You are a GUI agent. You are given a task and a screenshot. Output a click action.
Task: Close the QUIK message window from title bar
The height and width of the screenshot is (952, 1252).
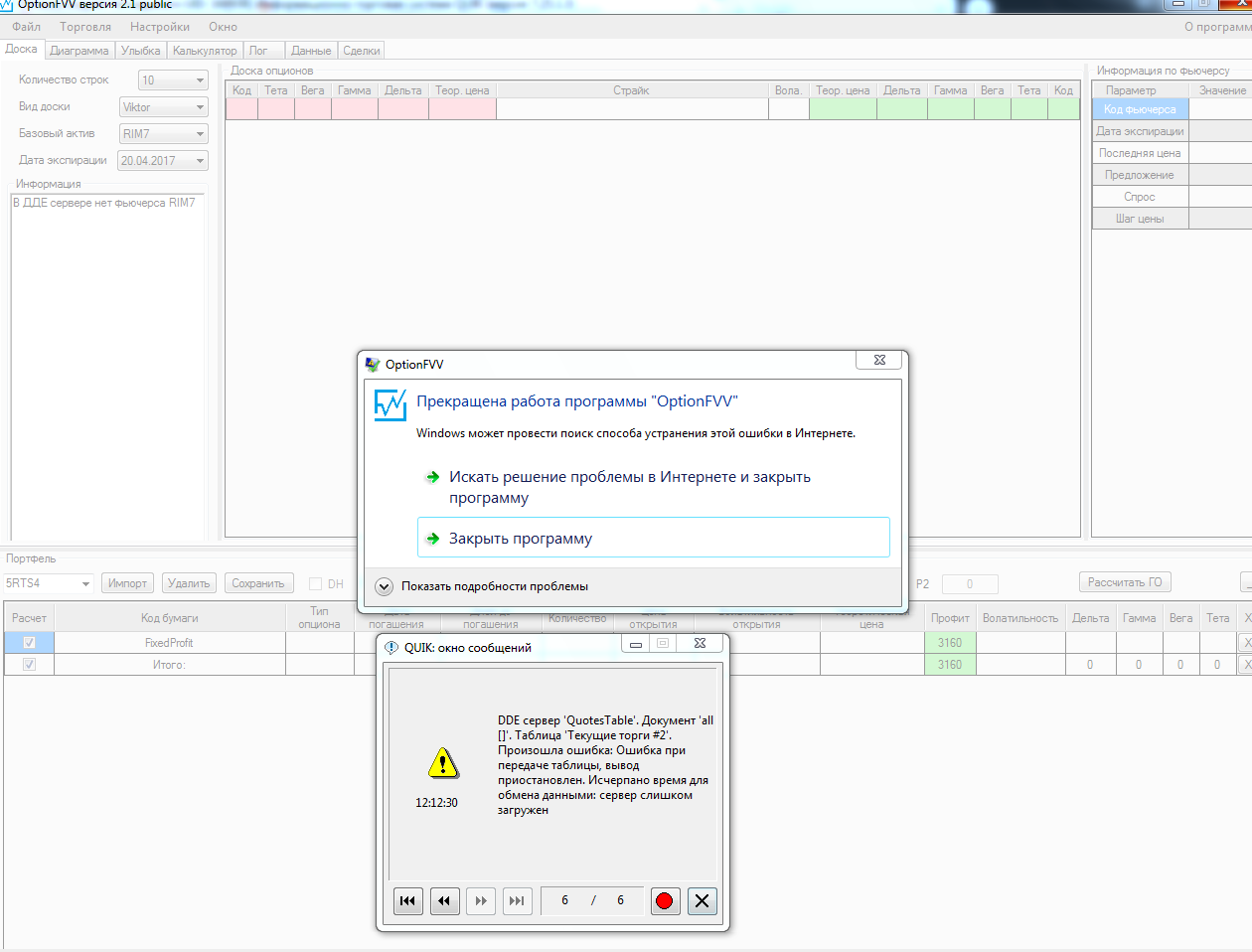(700, 644)
